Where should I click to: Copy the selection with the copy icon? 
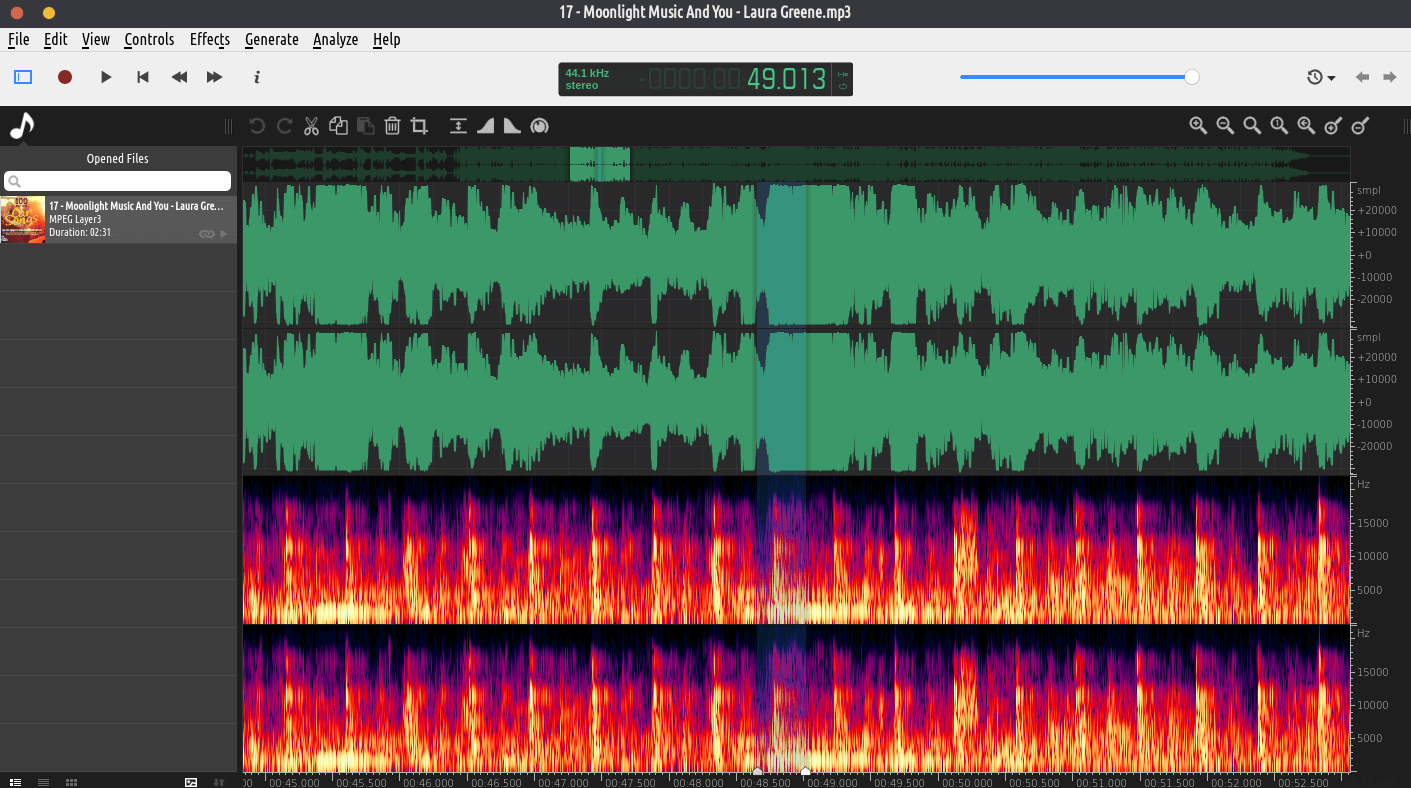point(338,126)
